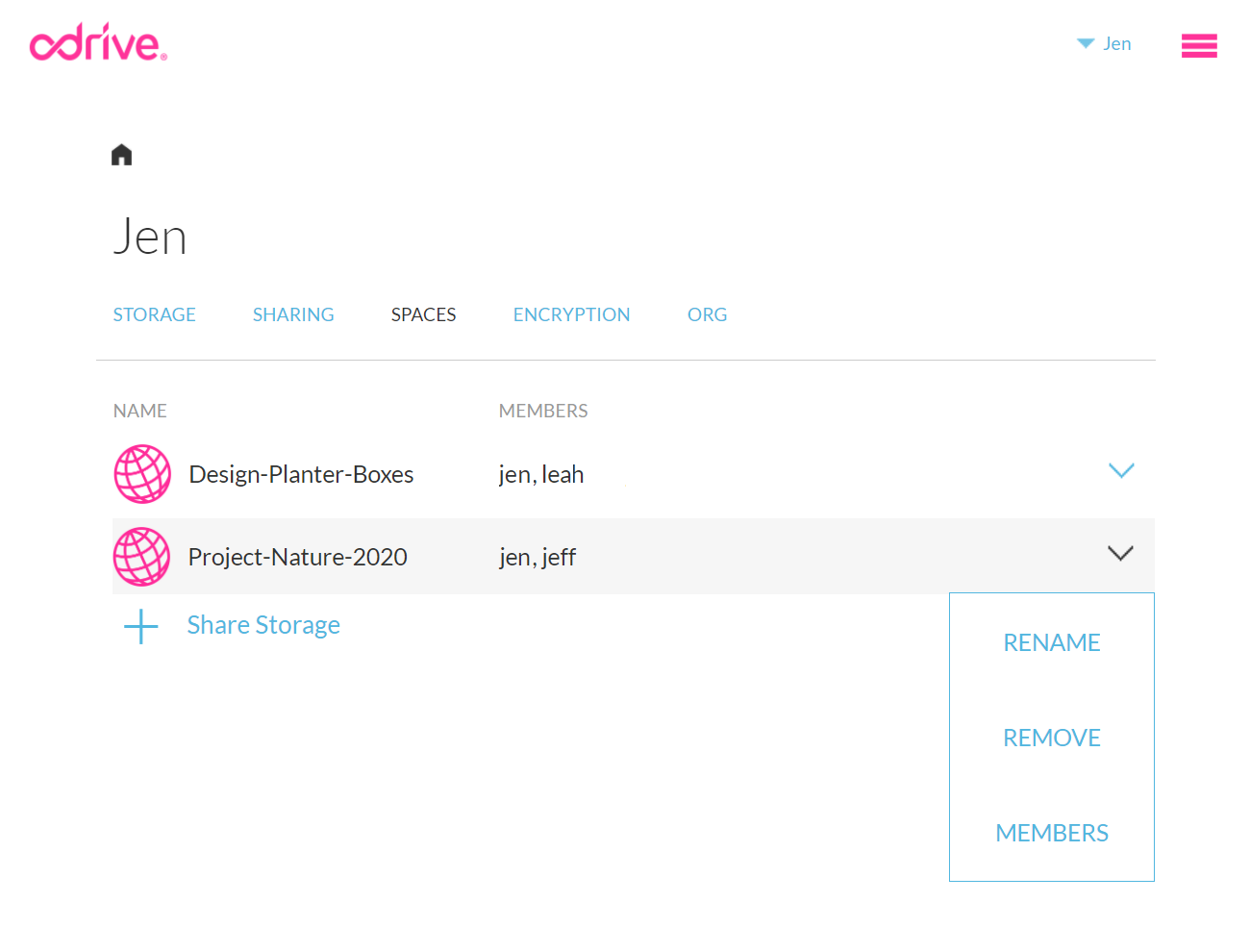
Task: Click the plus icon beside Share Storage
Action: click(x=141, y=626)
